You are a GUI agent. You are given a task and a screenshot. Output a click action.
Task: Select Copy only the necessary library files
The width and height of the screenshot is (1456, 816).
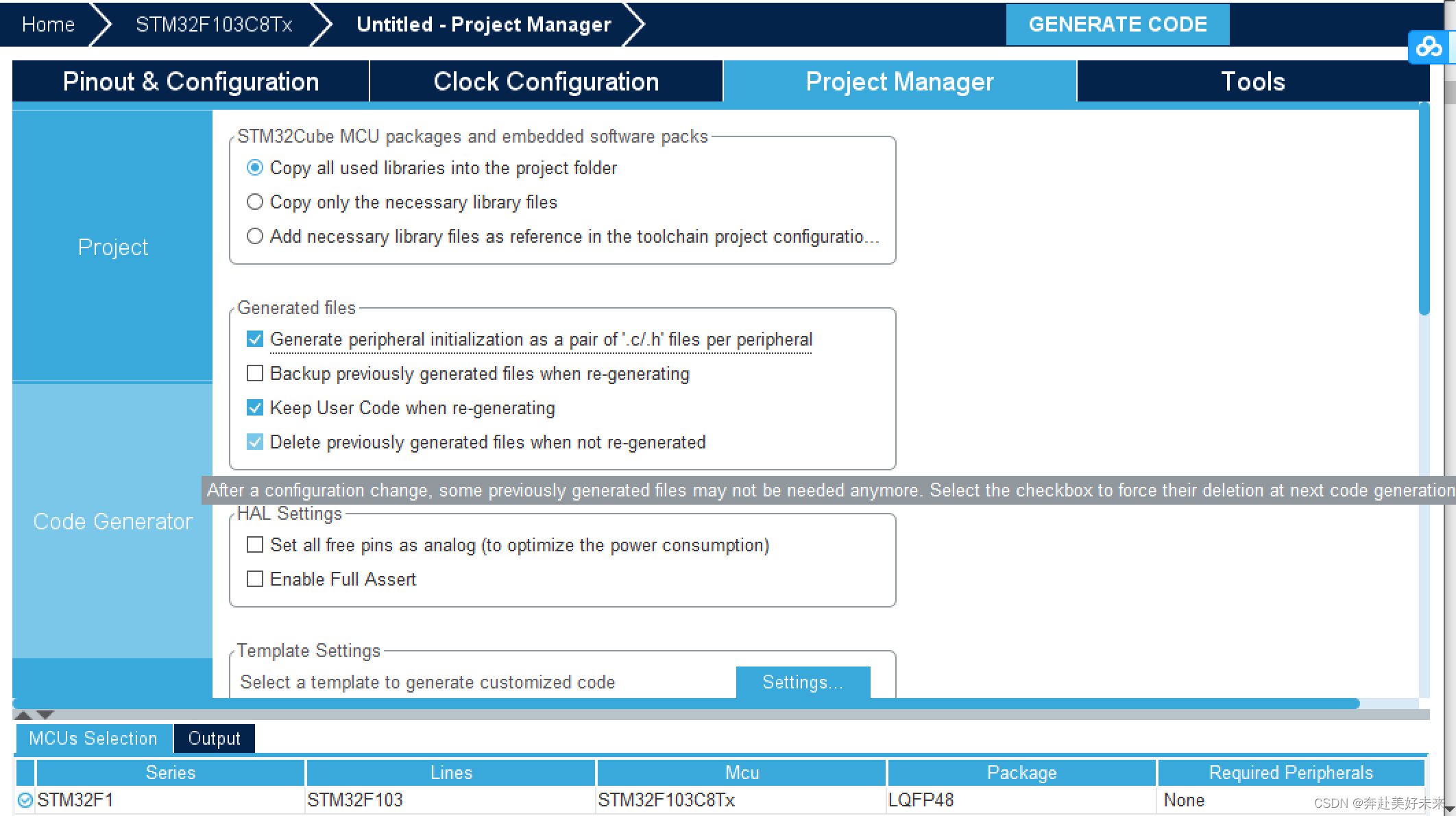click(255, 202)
